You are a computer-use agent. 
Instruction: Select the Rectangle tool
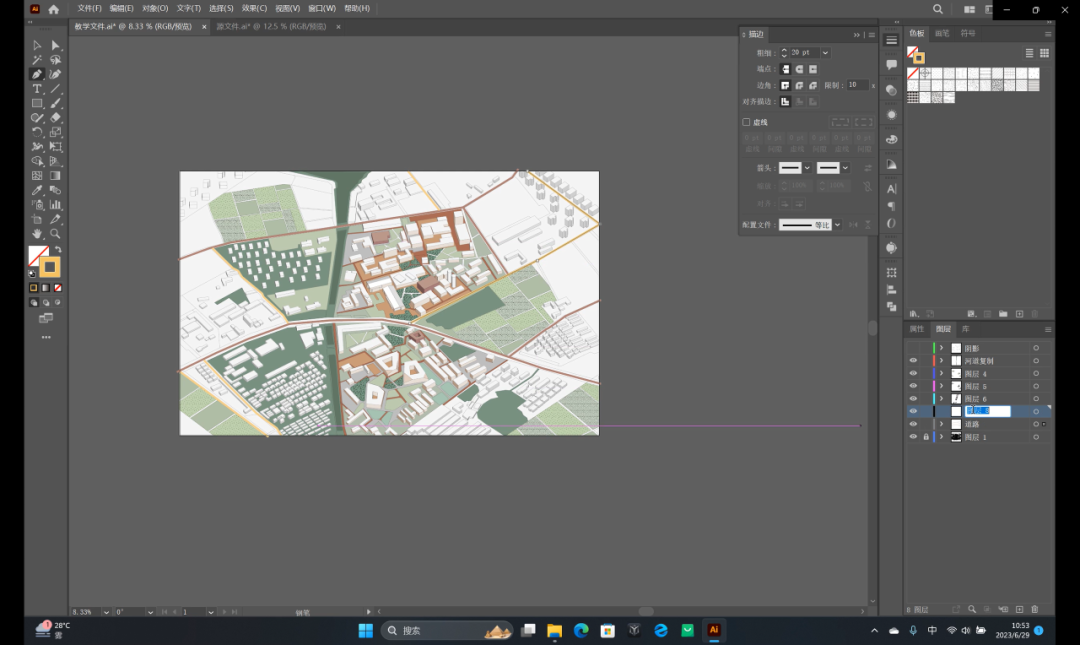37,103
